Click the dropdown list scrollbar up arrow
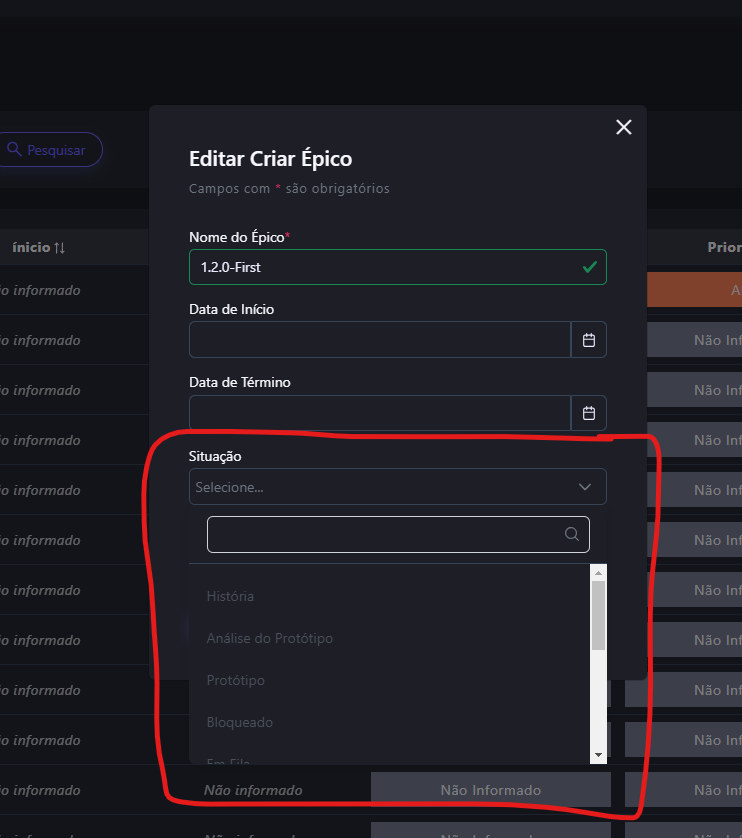The image size is (742, 838). (x=599, y=572)
